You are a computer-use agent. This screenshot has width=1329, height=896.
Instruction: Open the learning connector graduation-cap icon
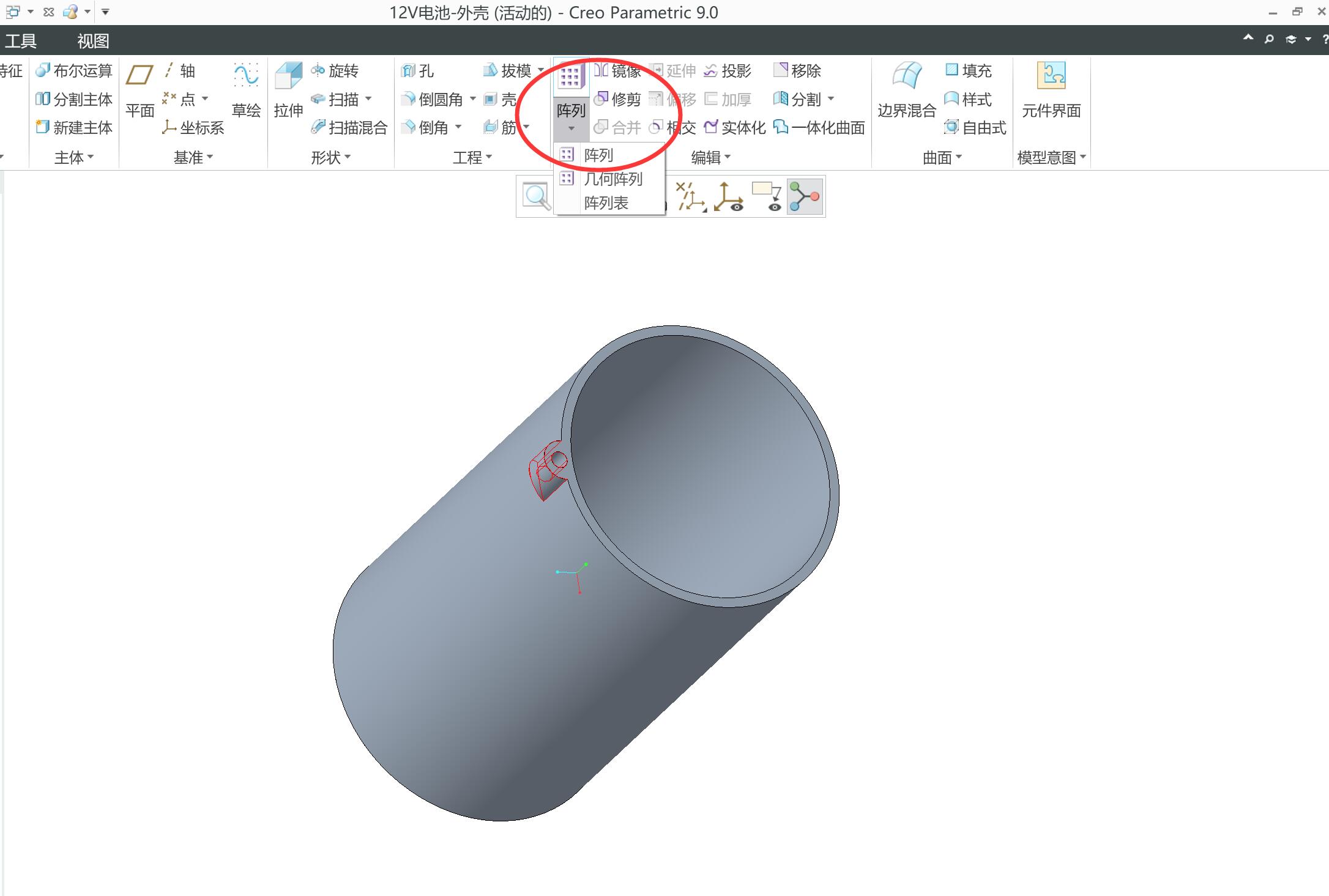coord(1290,39)
